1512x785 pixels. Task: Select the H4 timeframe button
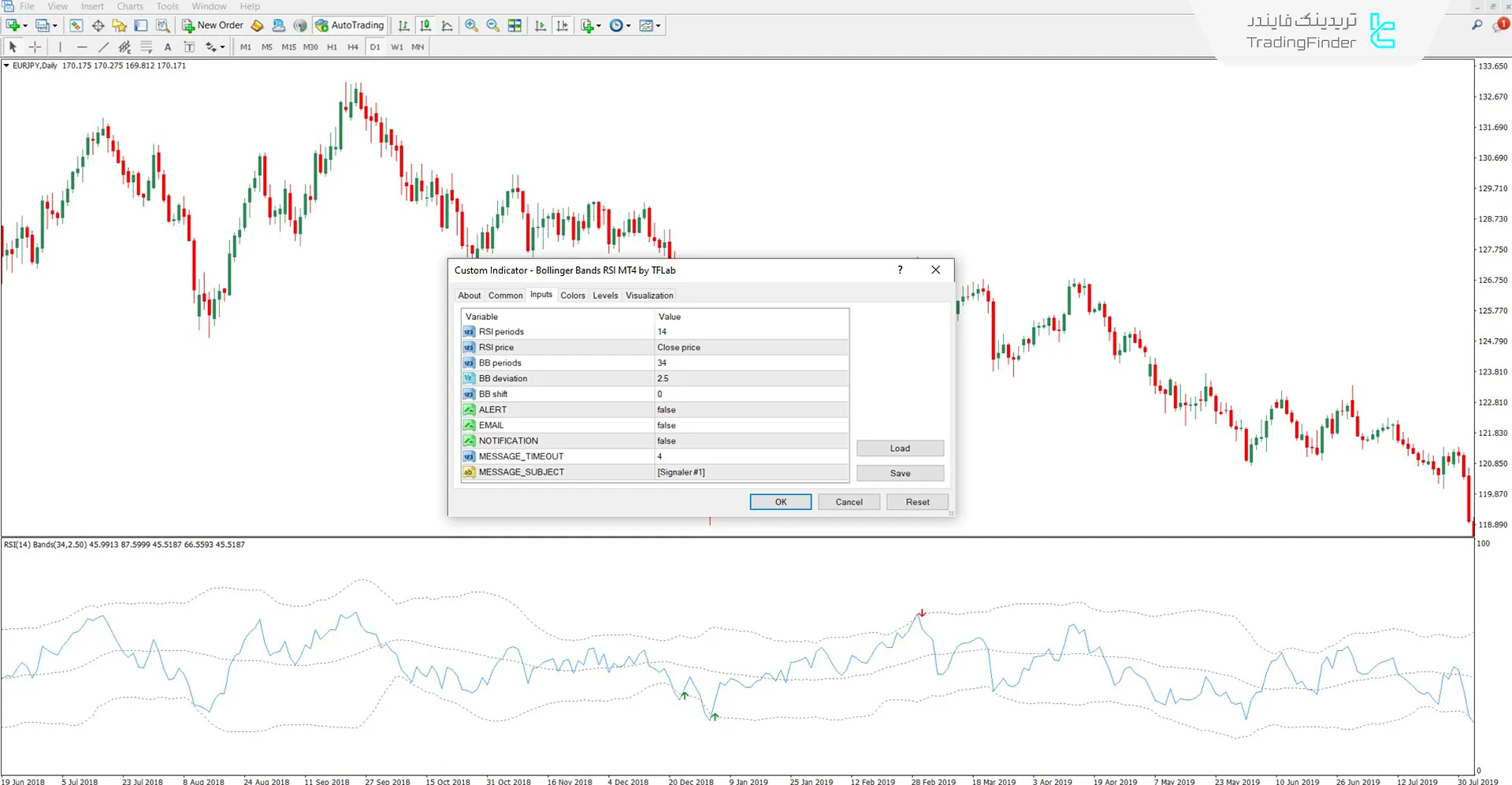tap(353, 47)
